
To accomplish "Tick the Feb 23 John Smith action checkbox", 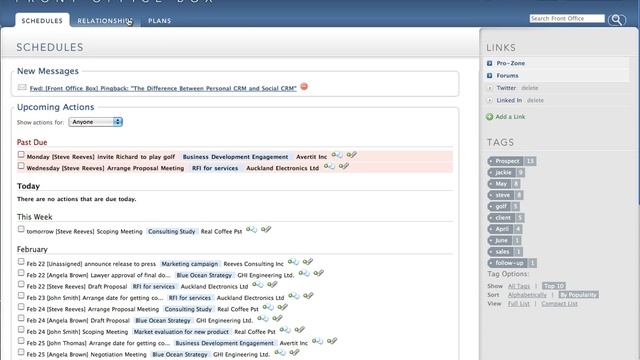I will 21,296.
